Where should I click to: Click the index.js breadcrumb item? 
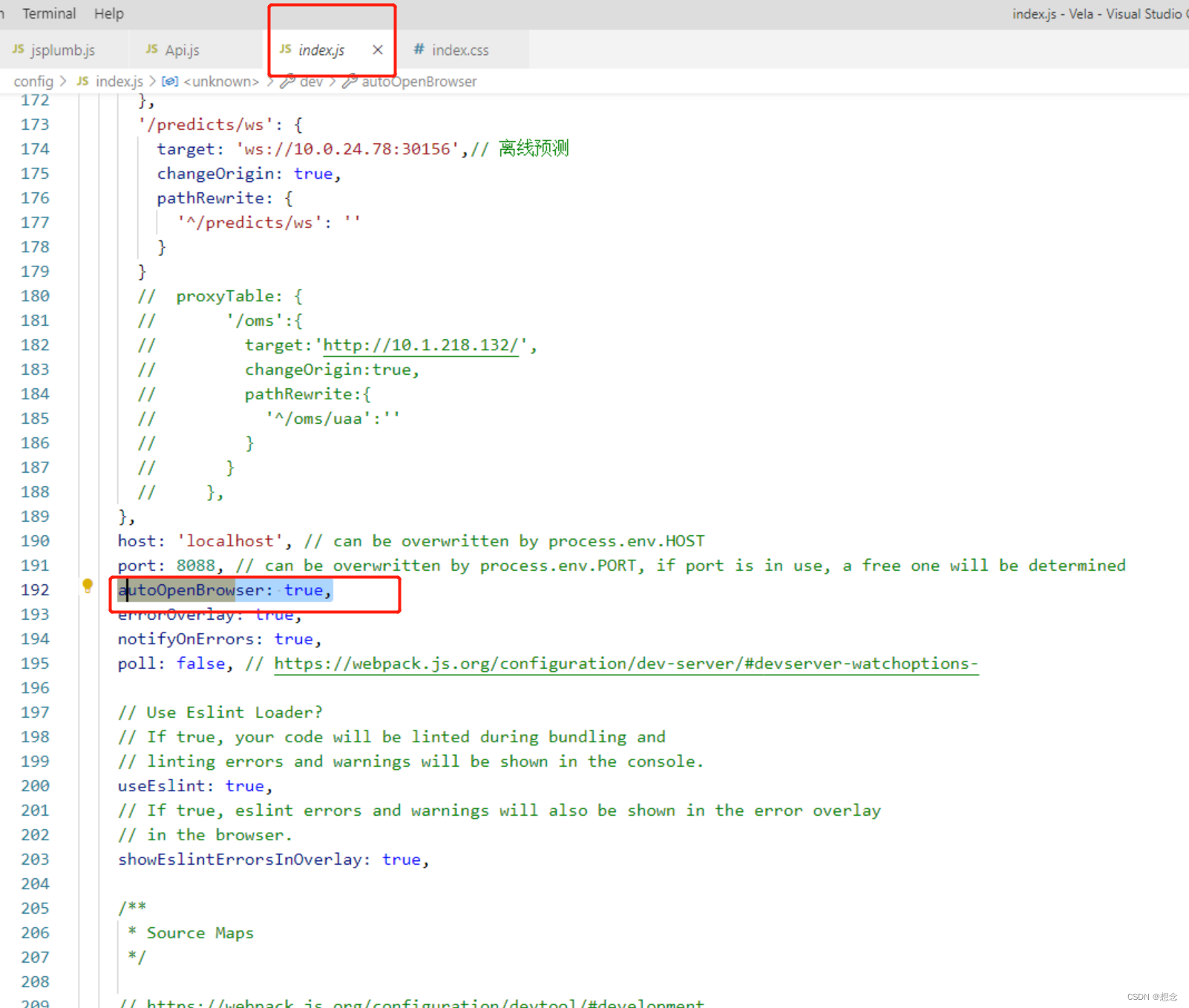pyautogui.click(x=119, y=81)
